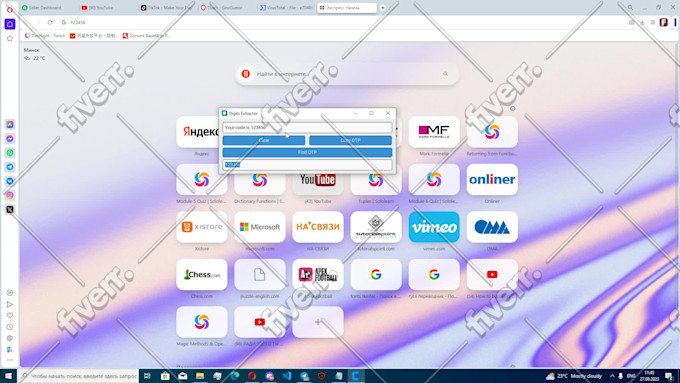Focus the 'Your code is 123456' input field

click(307, 128)
